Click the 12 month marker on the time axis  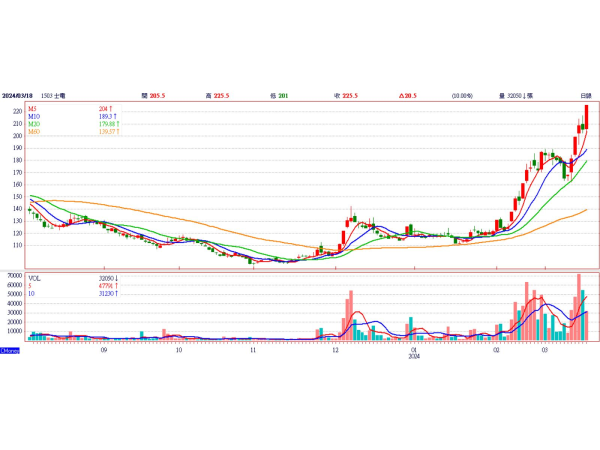tap(335, 351)
